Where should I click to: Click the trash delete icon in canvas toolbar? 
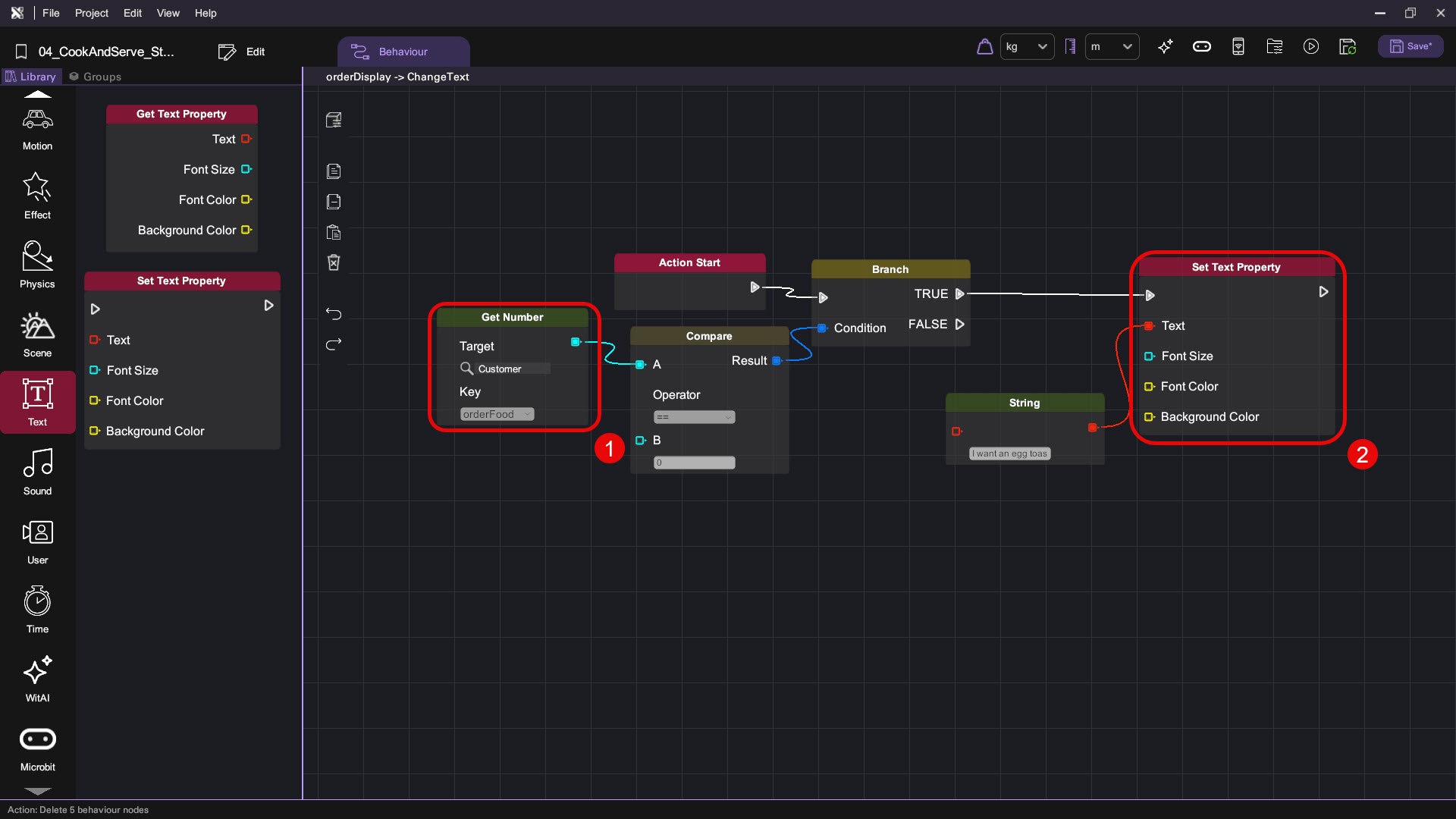coord(334,262)
